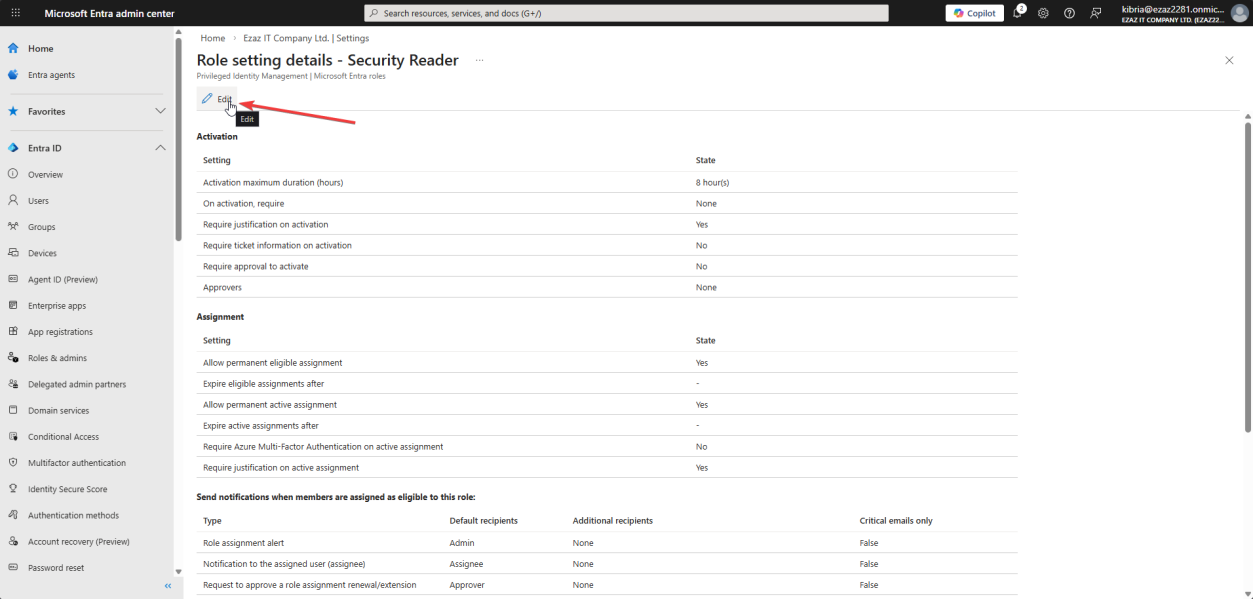The height and width of the screenshot is (599, 1253).
Task: Click the Copilot button
Action: tap(974, 13)
